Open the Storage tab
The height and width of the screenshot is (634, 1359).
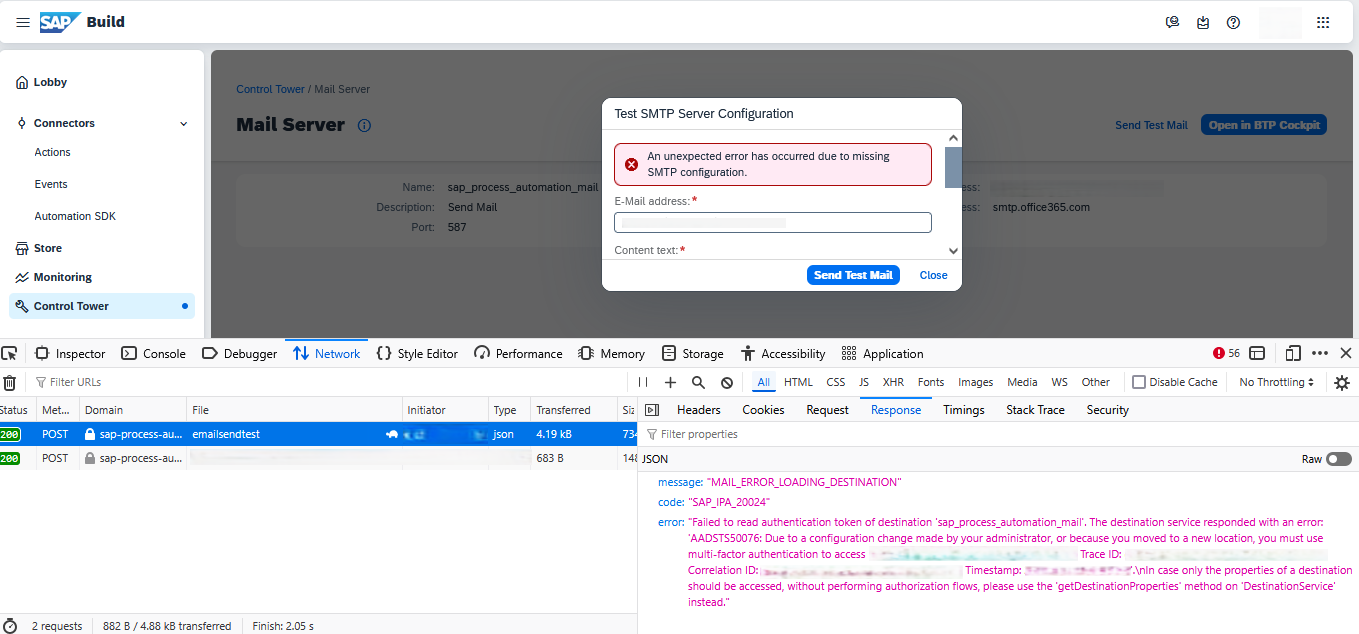coord(692,353)
